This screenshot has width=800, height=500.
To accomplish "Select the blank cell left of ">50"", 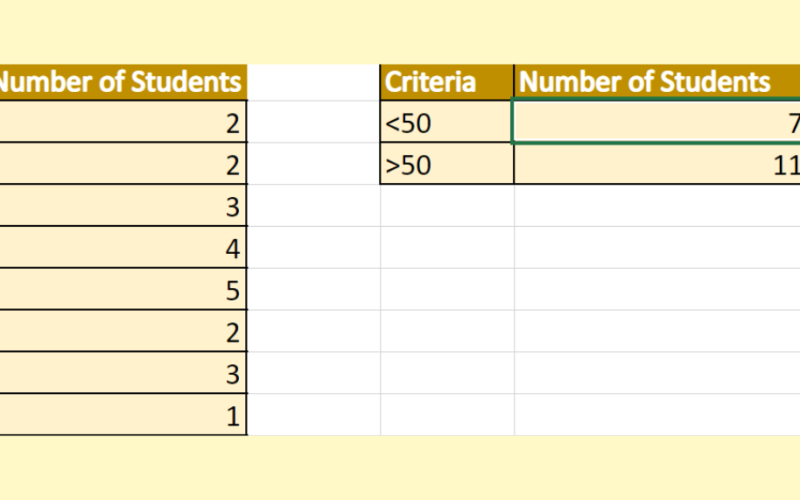I will tap(313, 165).
